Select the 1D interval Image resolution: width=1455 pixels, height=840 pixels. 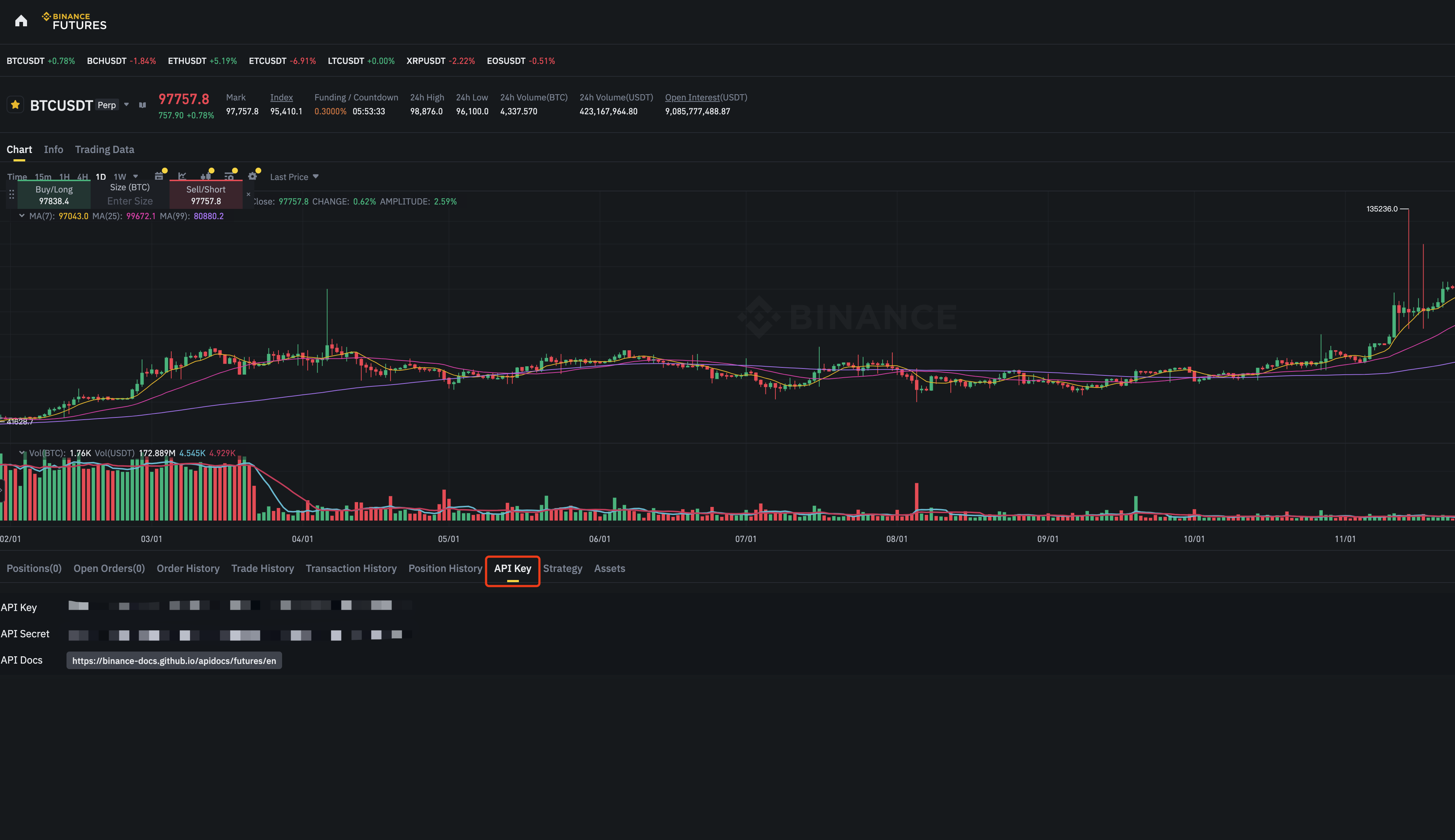tap(100, 176)
